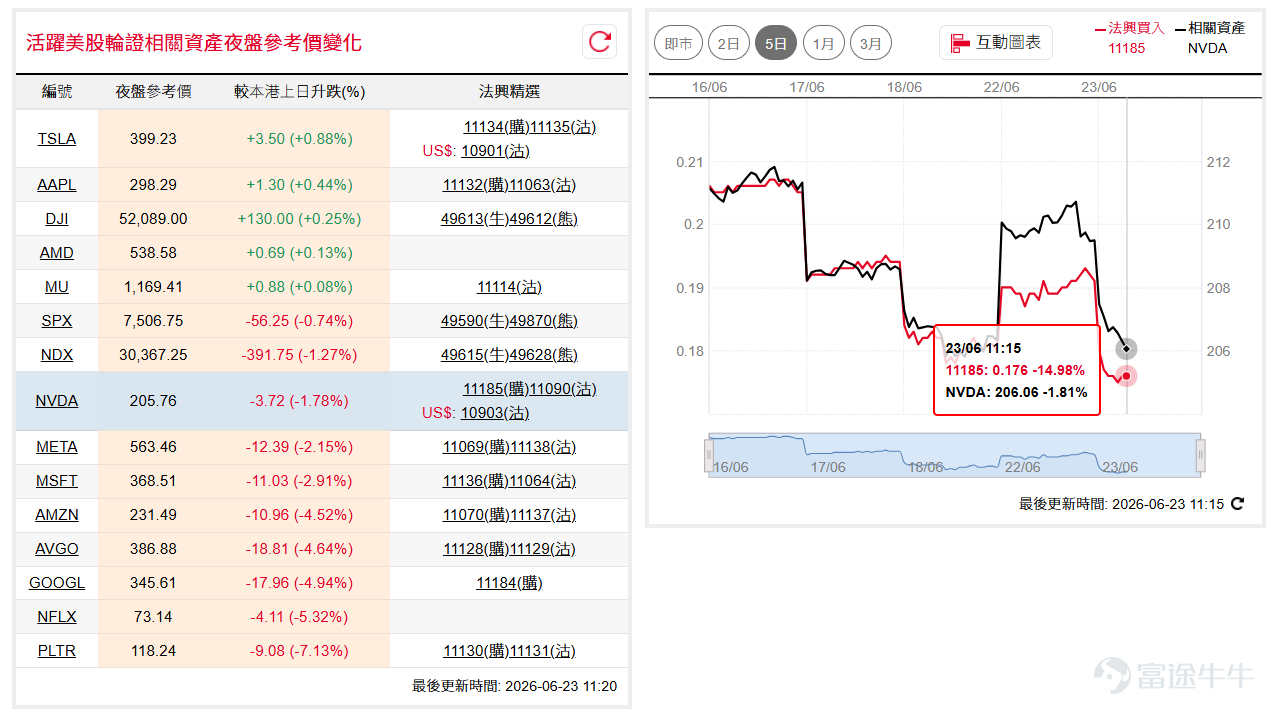The image size is (1274, 712).
Task: Select the 5日 chart range
Action: 776,43
